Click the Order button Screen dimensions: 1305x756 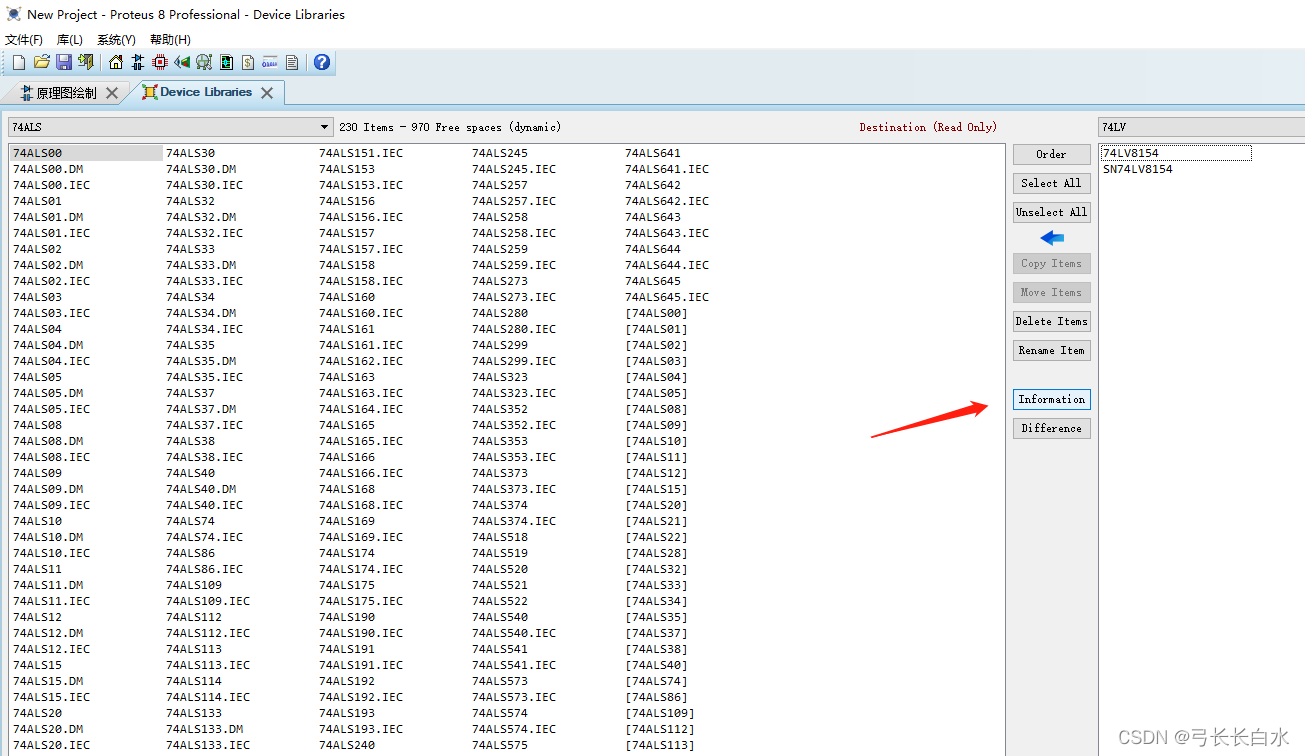point(1051,154)
